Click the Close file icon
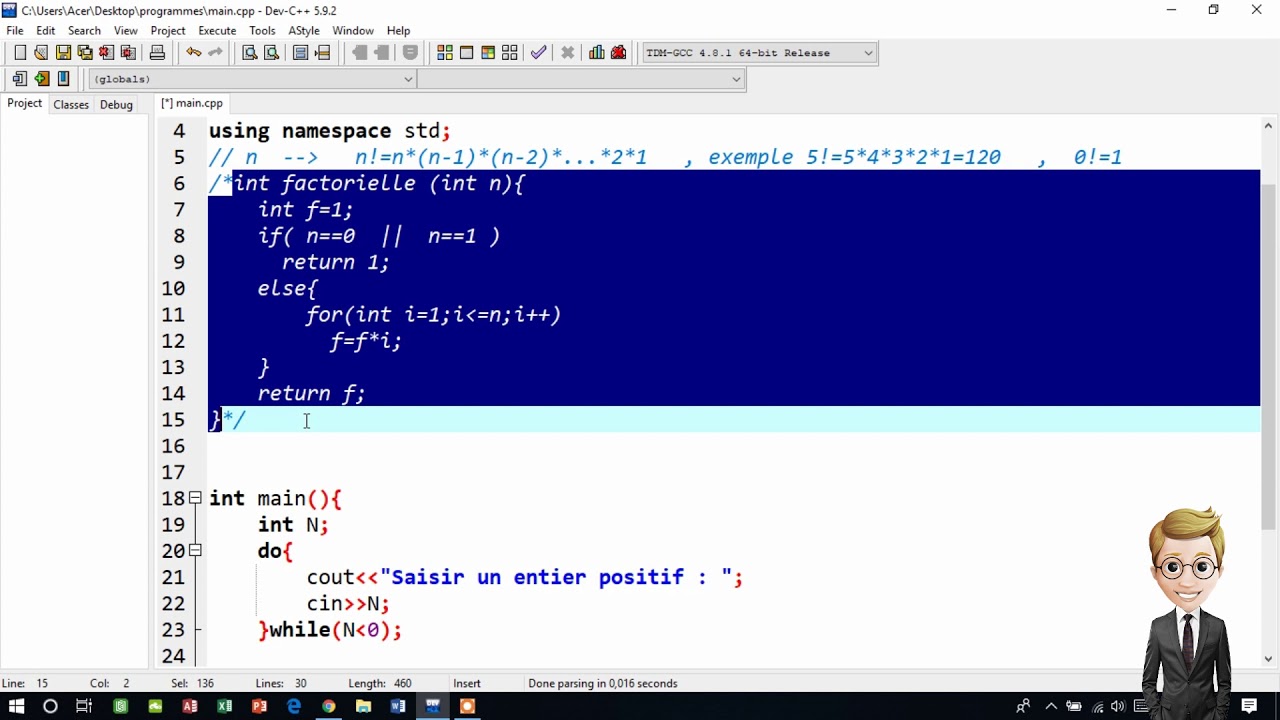 tap(106, 53)
